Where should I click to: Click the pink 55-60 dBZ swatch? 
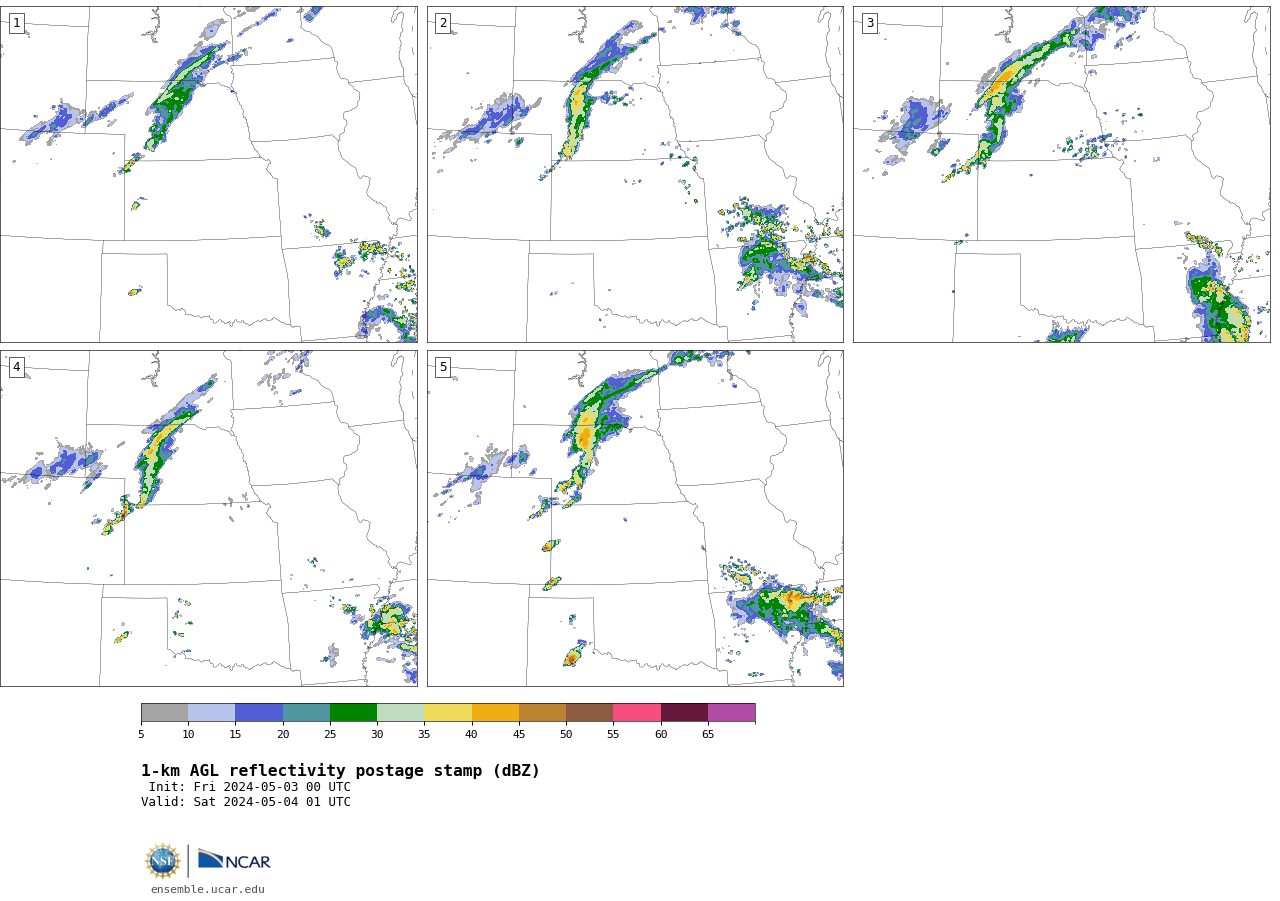pos(637,712)
